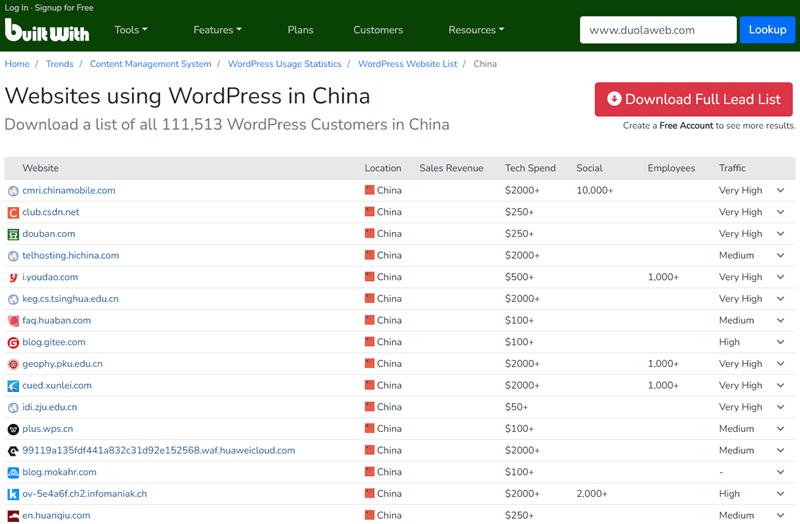
Task: Click the blog.mokahr.com favicon
Action: point(13,473)
